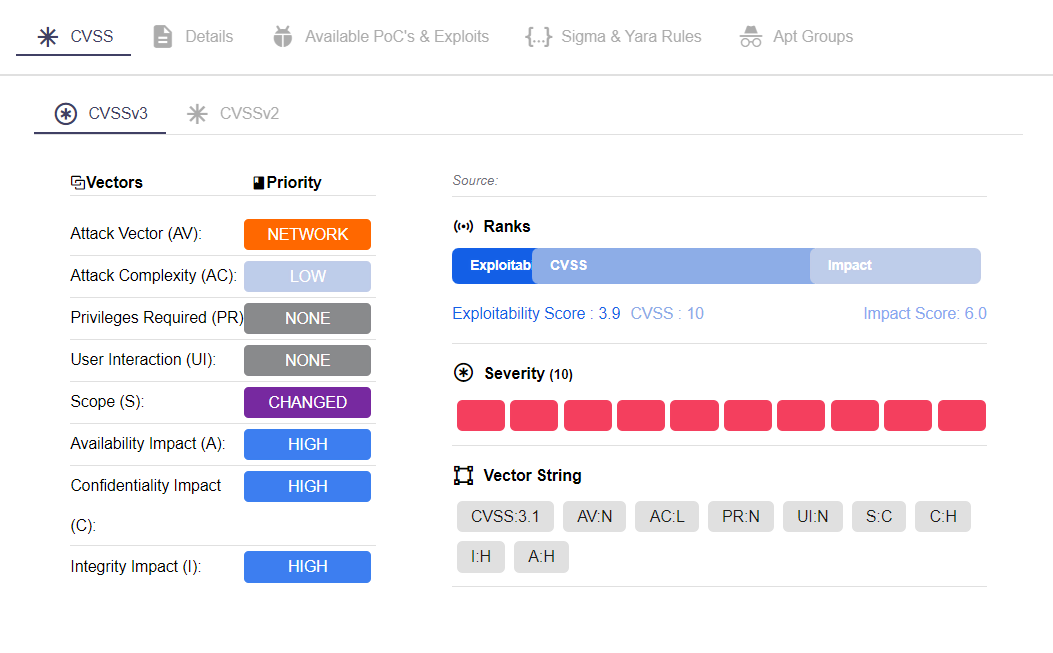Click the Exploitability segment of the Ranks bar
Image resolution: width=1053 pixels, height=653 pixels.
tap(492, 265)
